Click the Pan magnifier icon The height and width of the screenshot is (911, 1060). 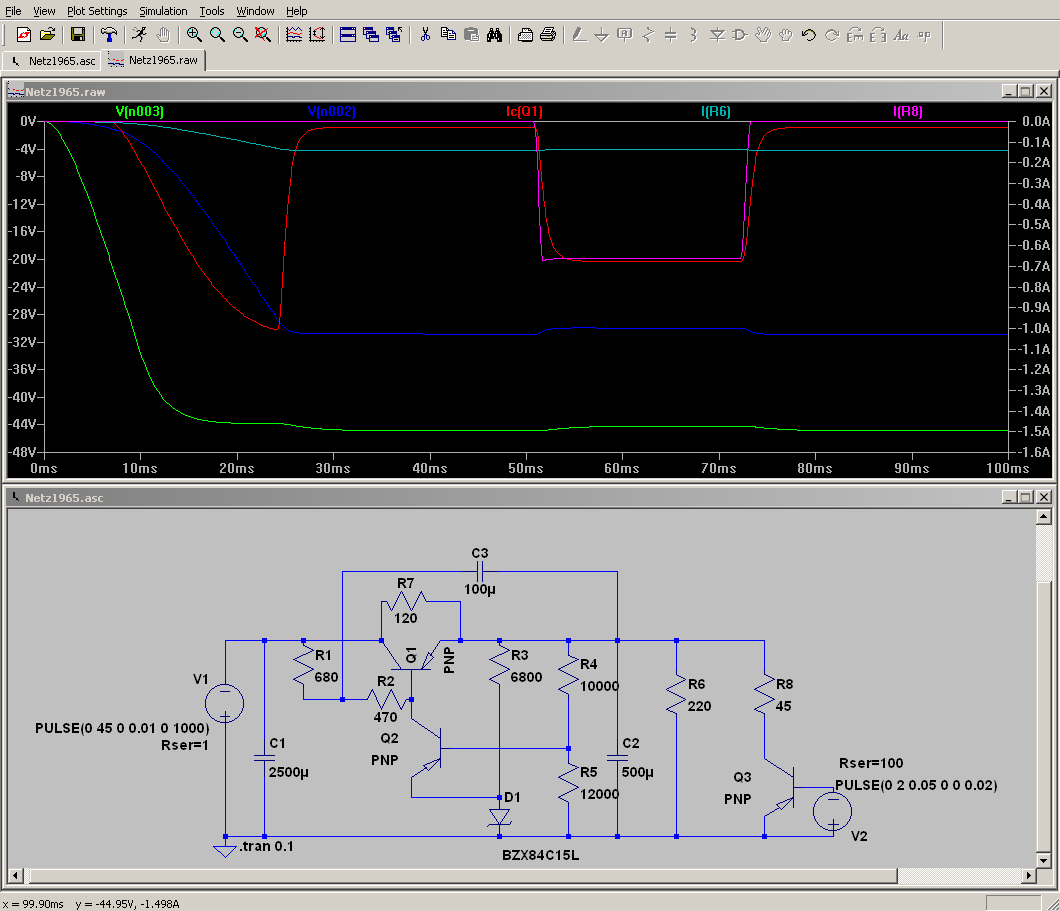pos(217,34)
